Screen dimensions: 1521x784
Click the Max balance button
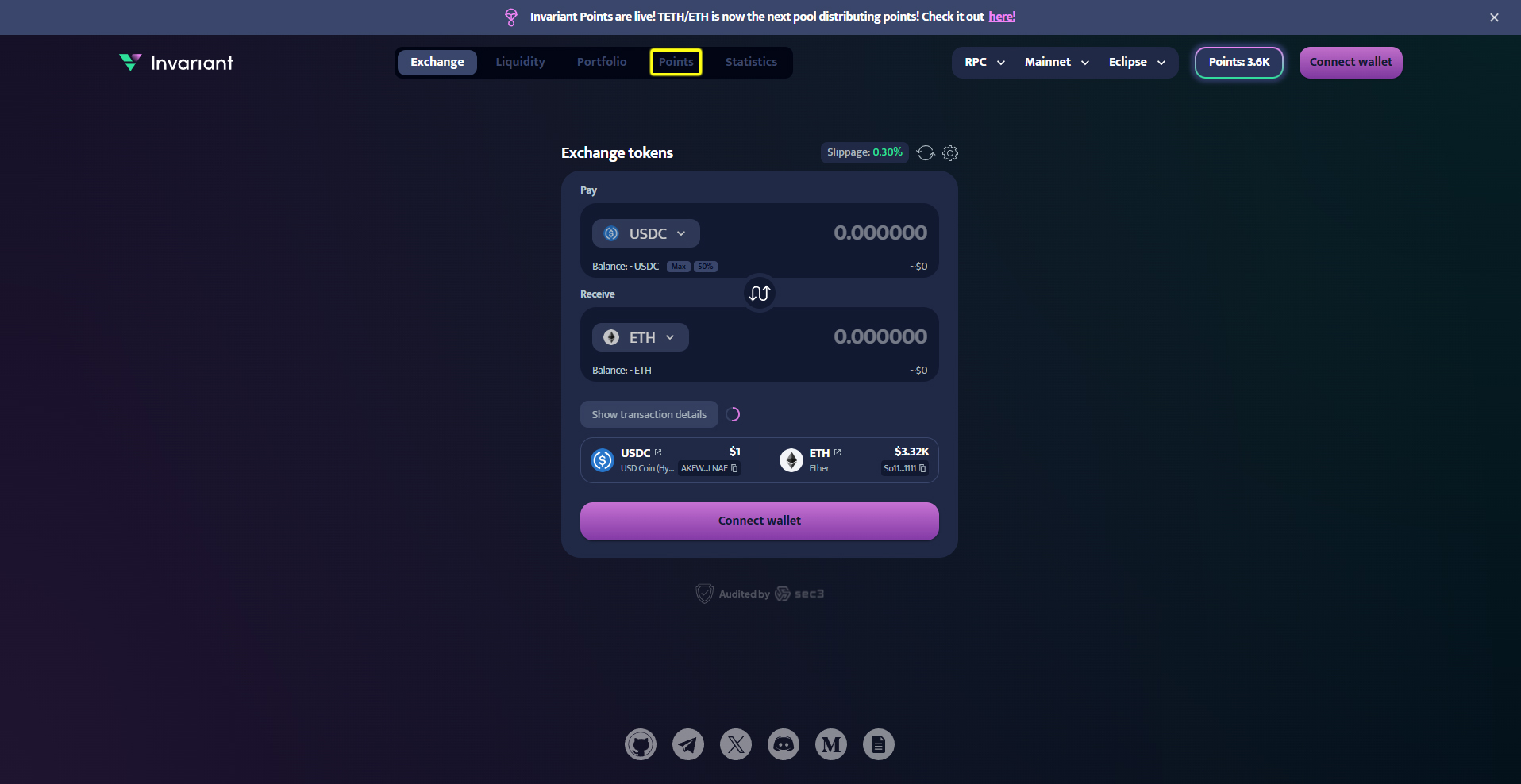click(679, 267)
